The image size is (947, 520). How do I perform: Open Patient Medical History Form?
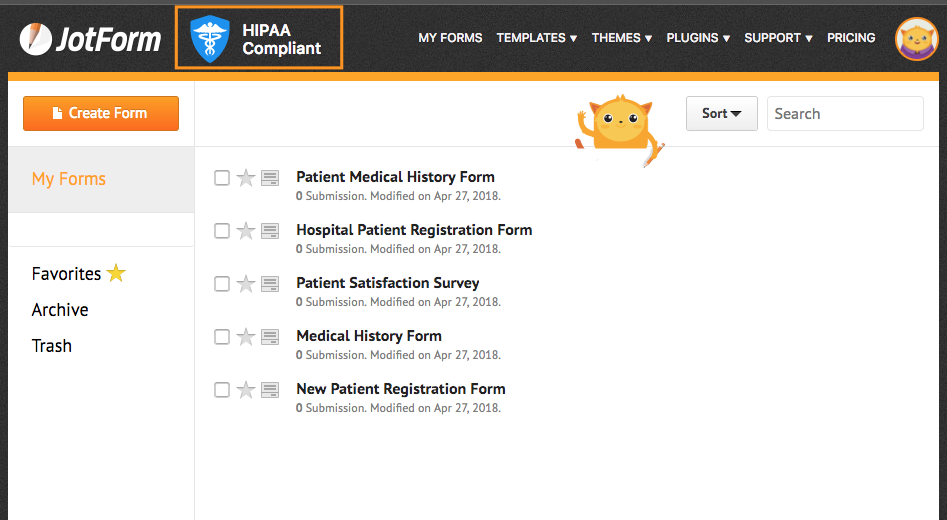tap(395, 177)
